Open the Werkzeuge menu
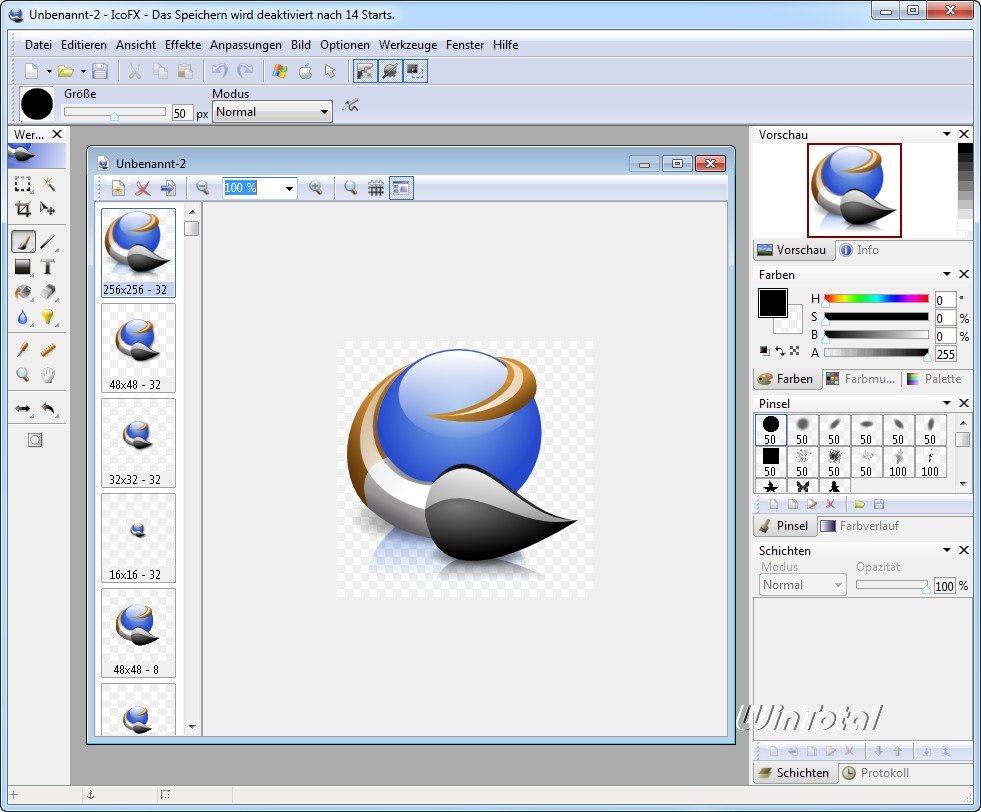The height and width of the screenshot is (812, 981). pyautogui.click(x=408, y=45)
